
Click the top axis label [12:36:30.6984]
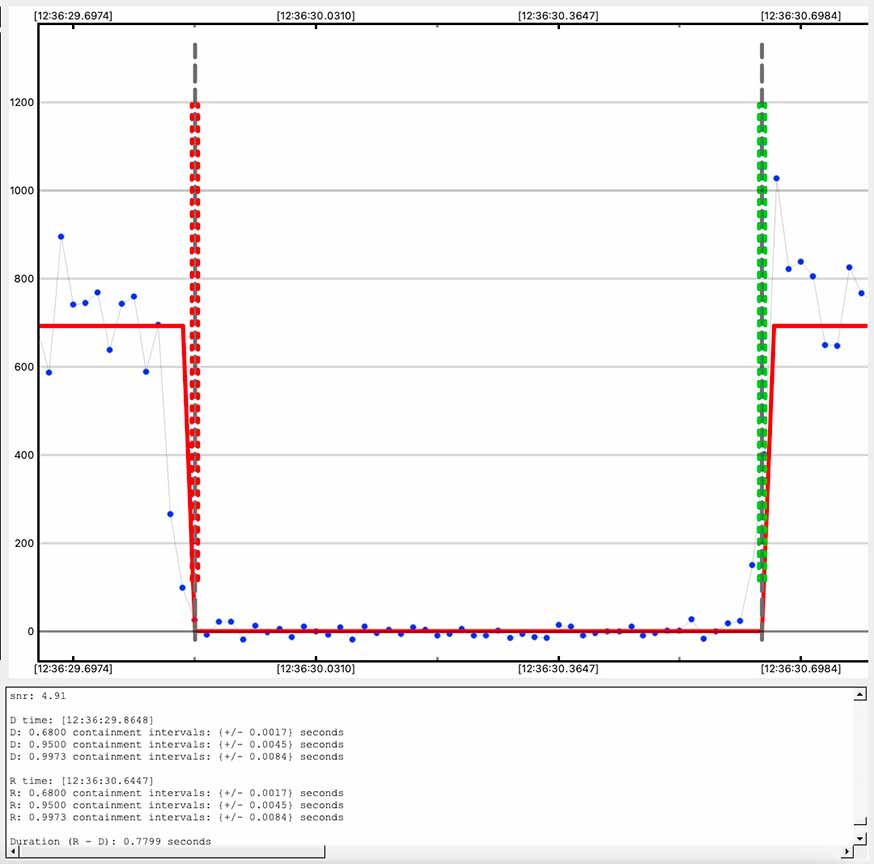800,16
